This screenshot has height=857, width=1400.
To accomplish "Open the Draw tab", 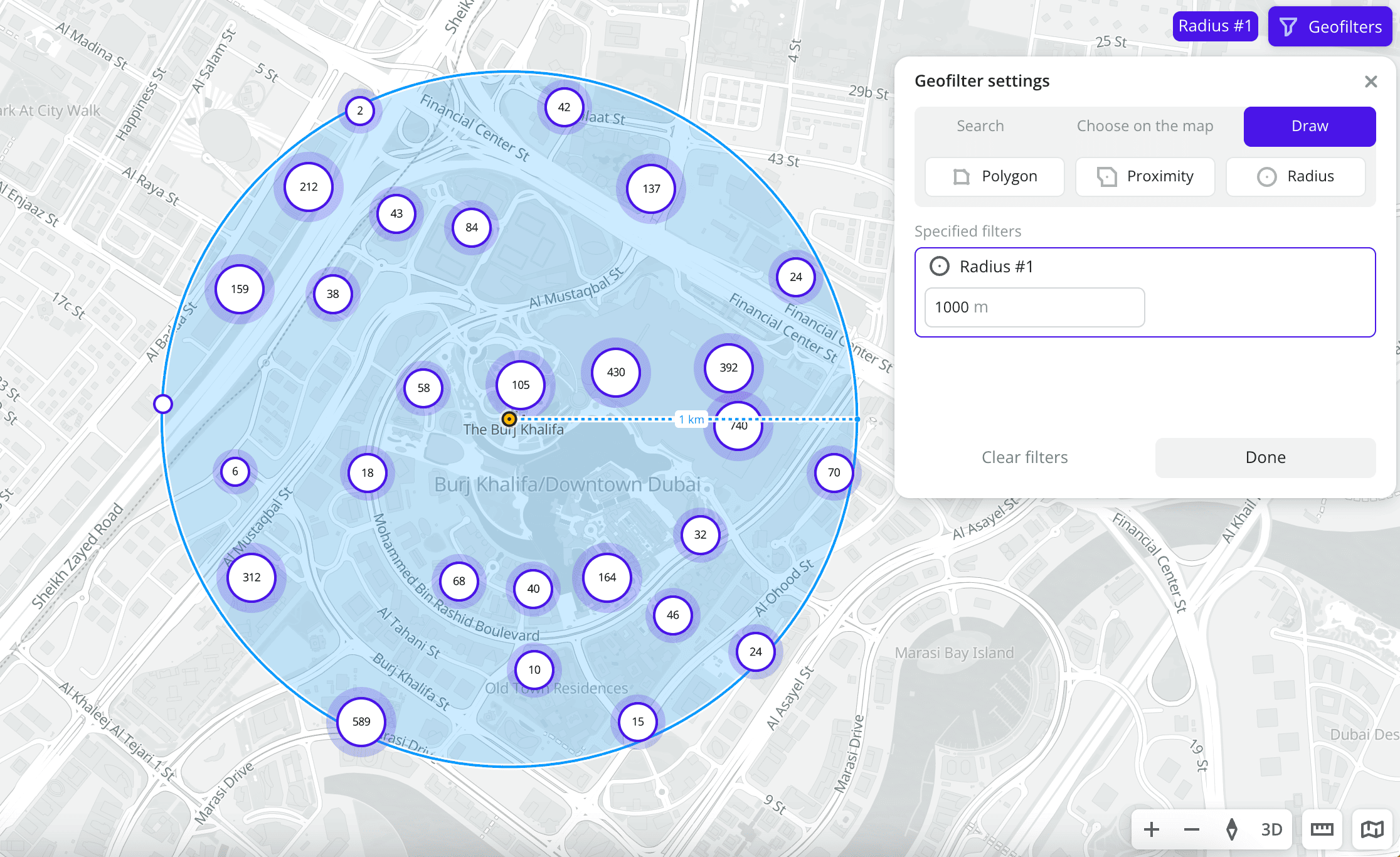I will click(x=1309, y=126).
